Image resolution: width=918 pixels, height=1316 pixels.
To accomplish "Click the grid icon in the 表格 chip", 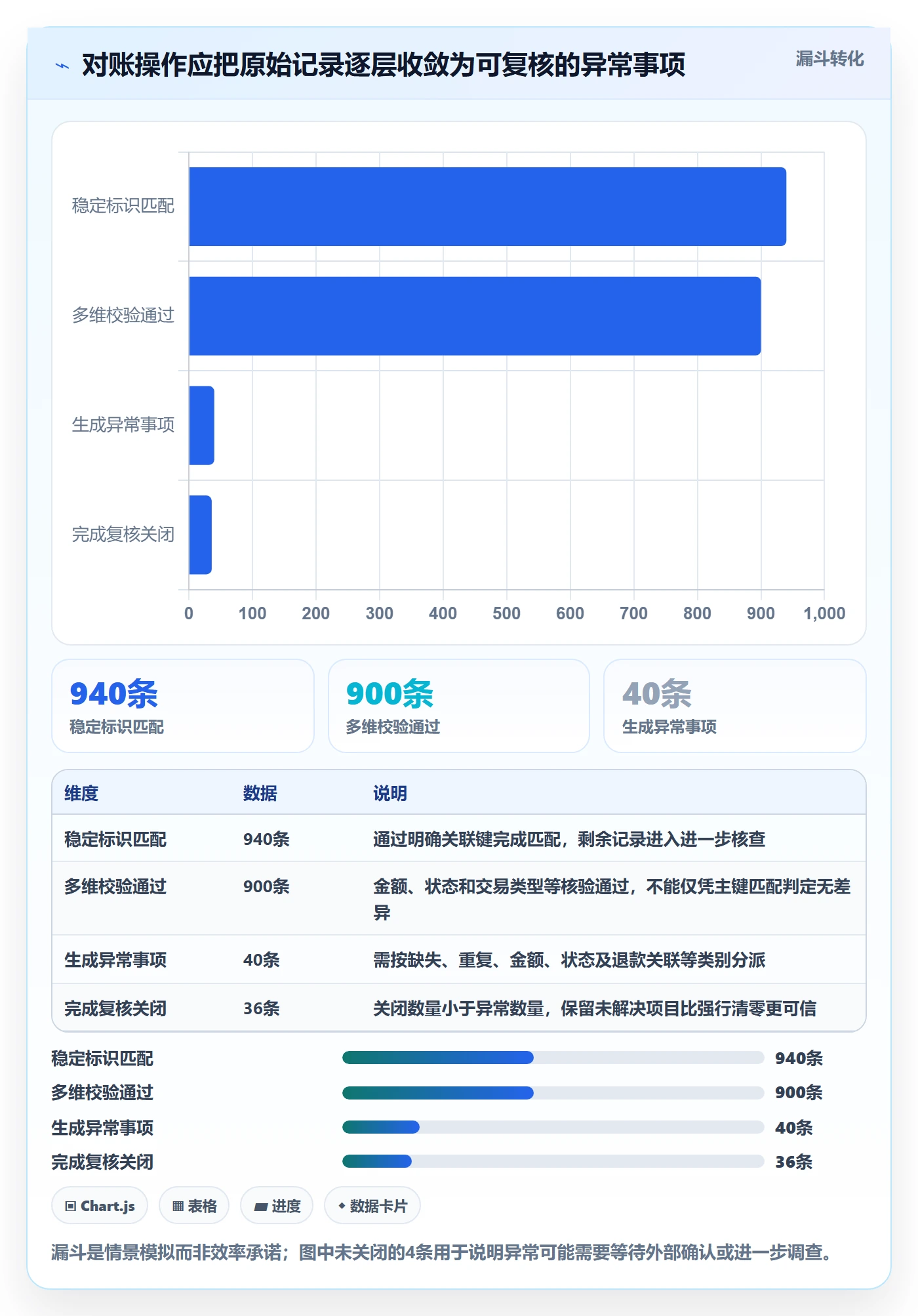I will (178, 1206).
